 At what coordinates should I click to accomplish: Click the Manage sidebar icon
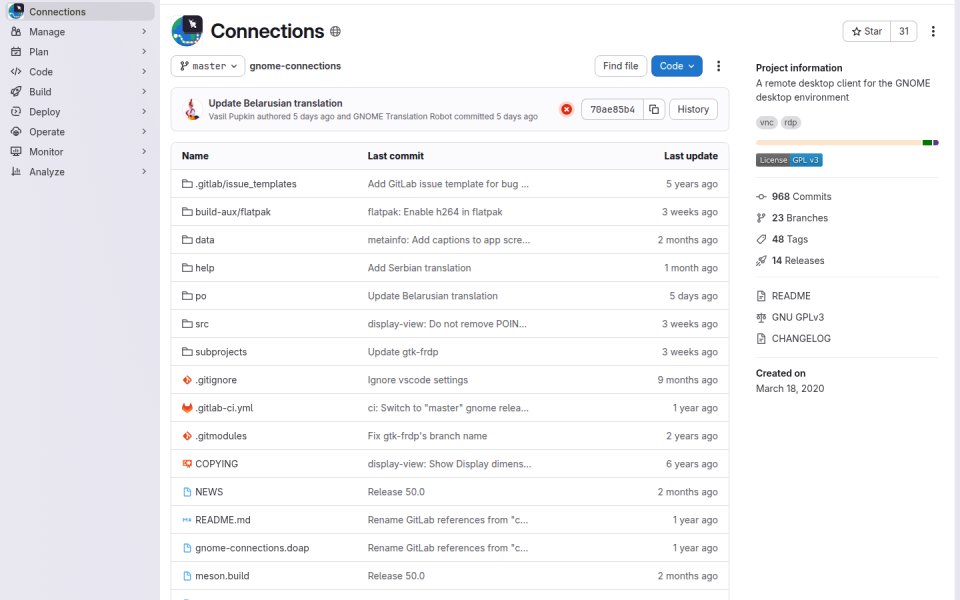(16, 31)
